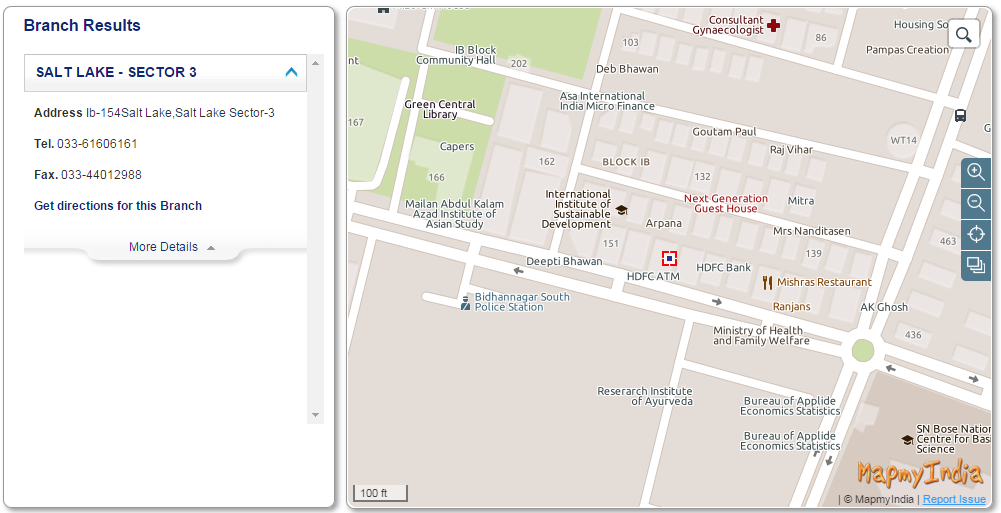This screenshot has width=1001, height=513.
Task: Open Get directions for this Branch
Action: click(118, 206)
